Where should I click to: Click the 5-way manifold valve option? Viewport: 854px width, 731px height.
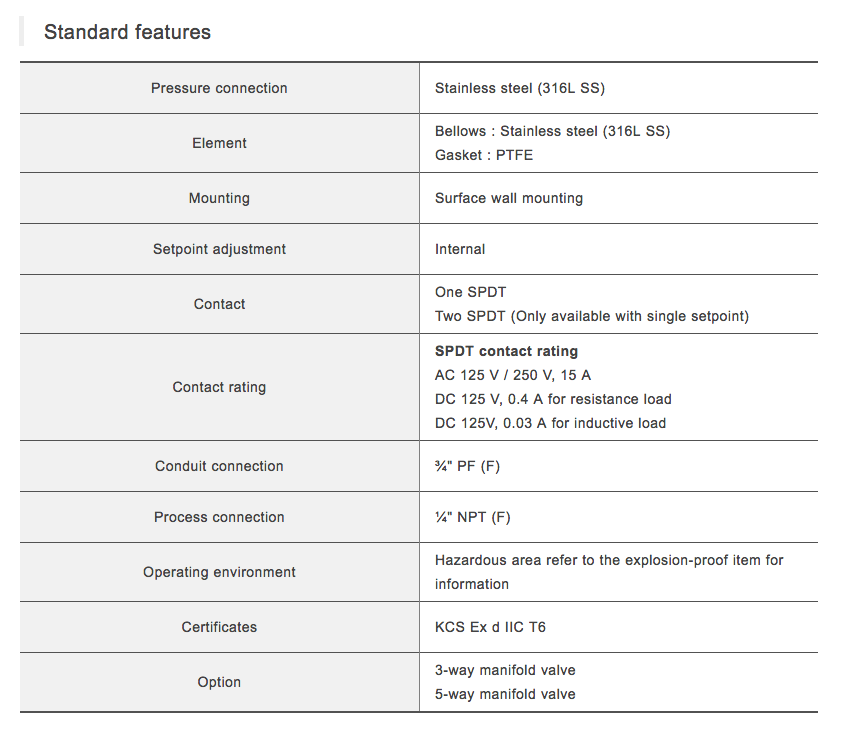505,694
